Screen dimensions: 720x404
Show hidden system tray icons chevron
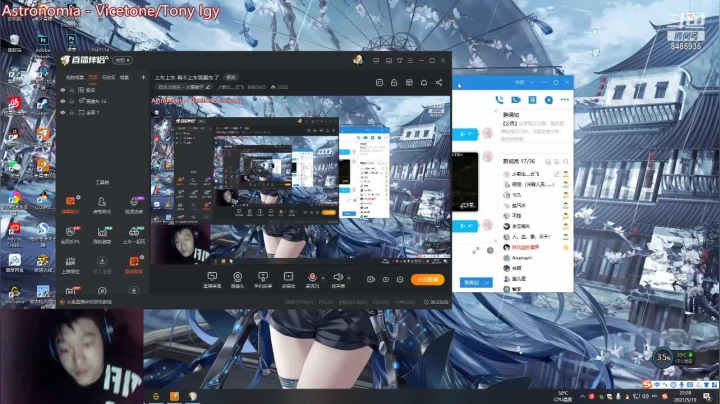582,396
